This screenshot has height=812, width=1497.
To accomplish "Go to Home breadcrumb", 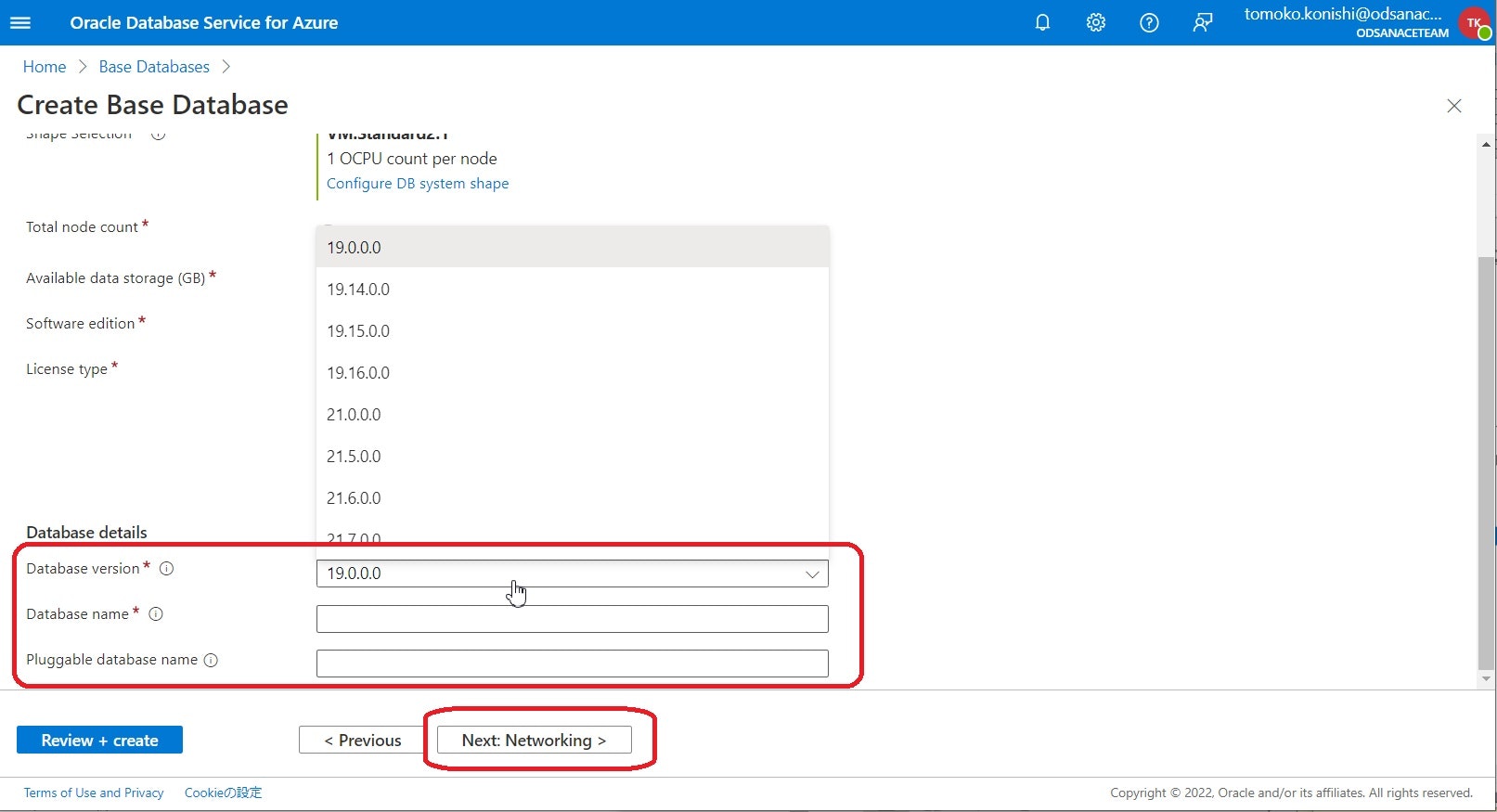I will click(x=45, y=67).
